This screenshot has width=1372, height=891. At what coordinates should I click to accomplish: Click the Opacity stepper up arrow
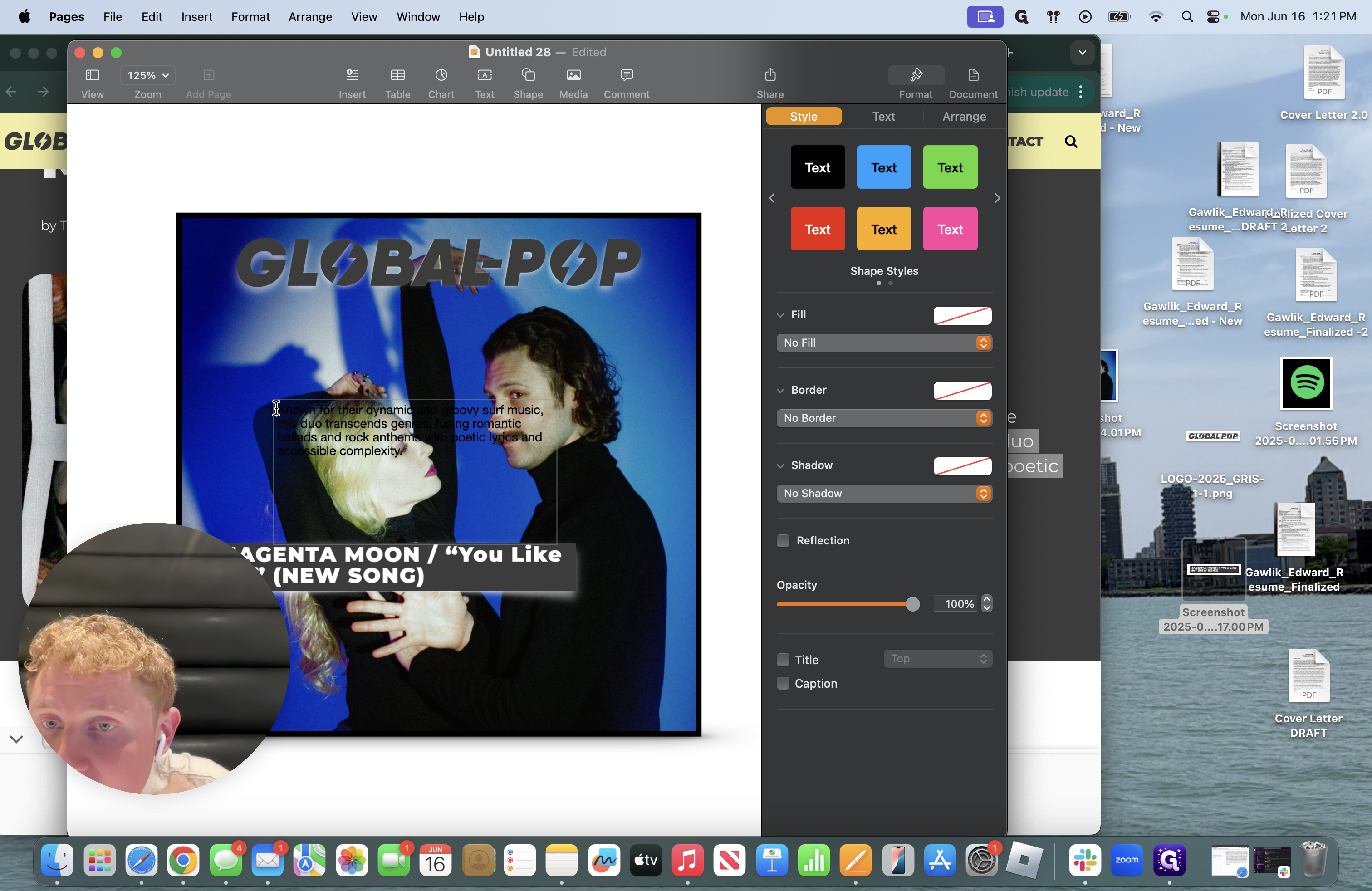[987, 599]
